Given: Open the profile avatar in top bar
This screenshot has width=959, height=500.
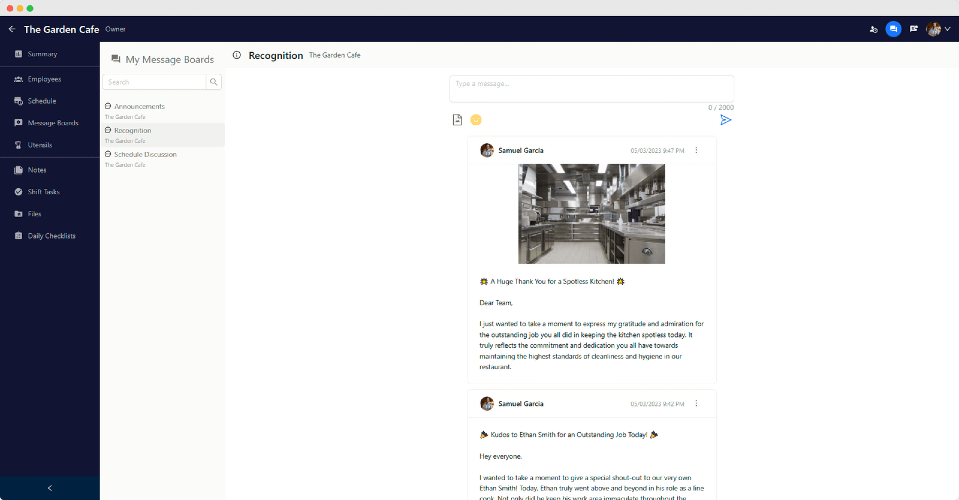Looking at the screenshot, I should pyautogui.click(x=933, y=29).
